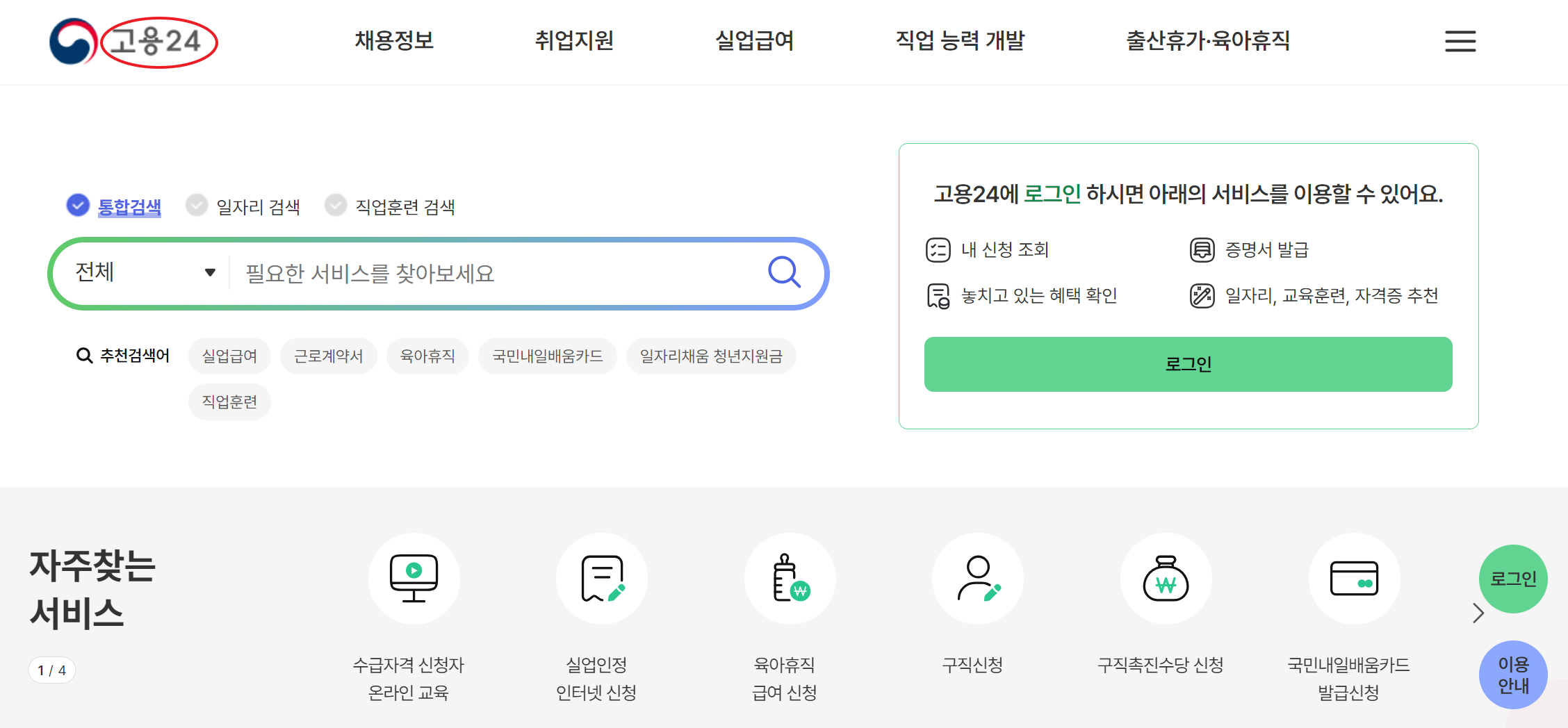Open 육아휴직 급여 신청 baby bottle icon
1568x728 pixels.
click(x=790, y=578)
